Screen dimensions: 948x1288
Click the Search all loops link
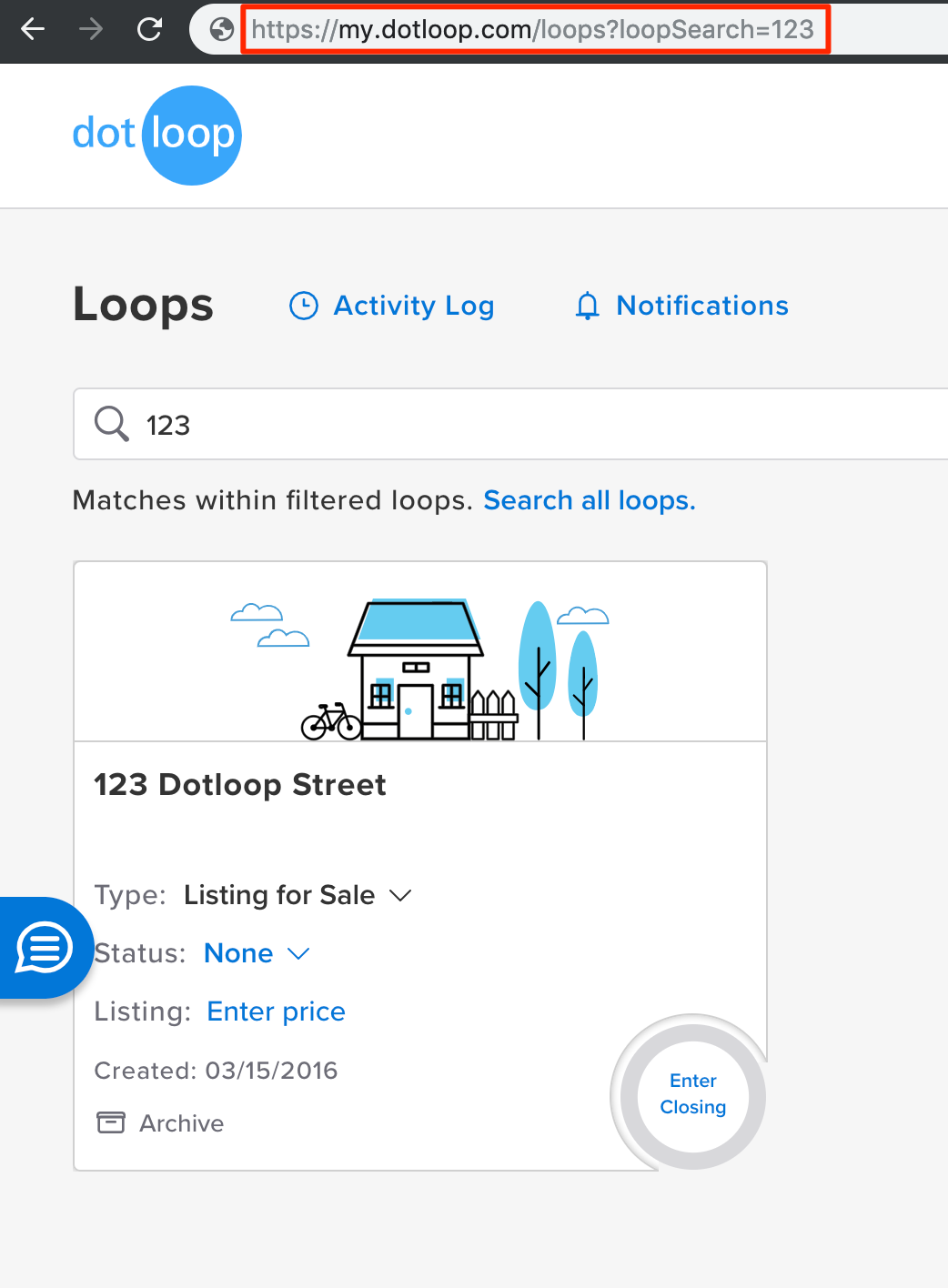[589, 500]
